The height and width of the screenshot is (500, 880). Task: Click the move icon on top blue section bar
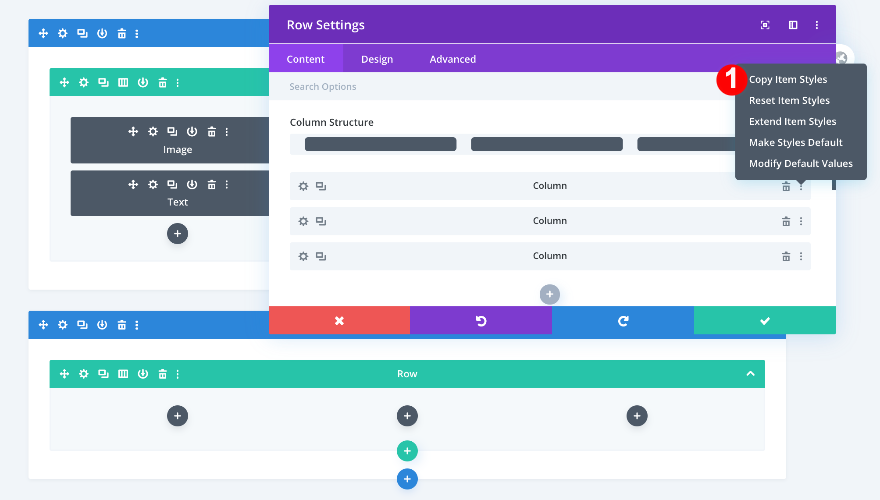(43, 34)
